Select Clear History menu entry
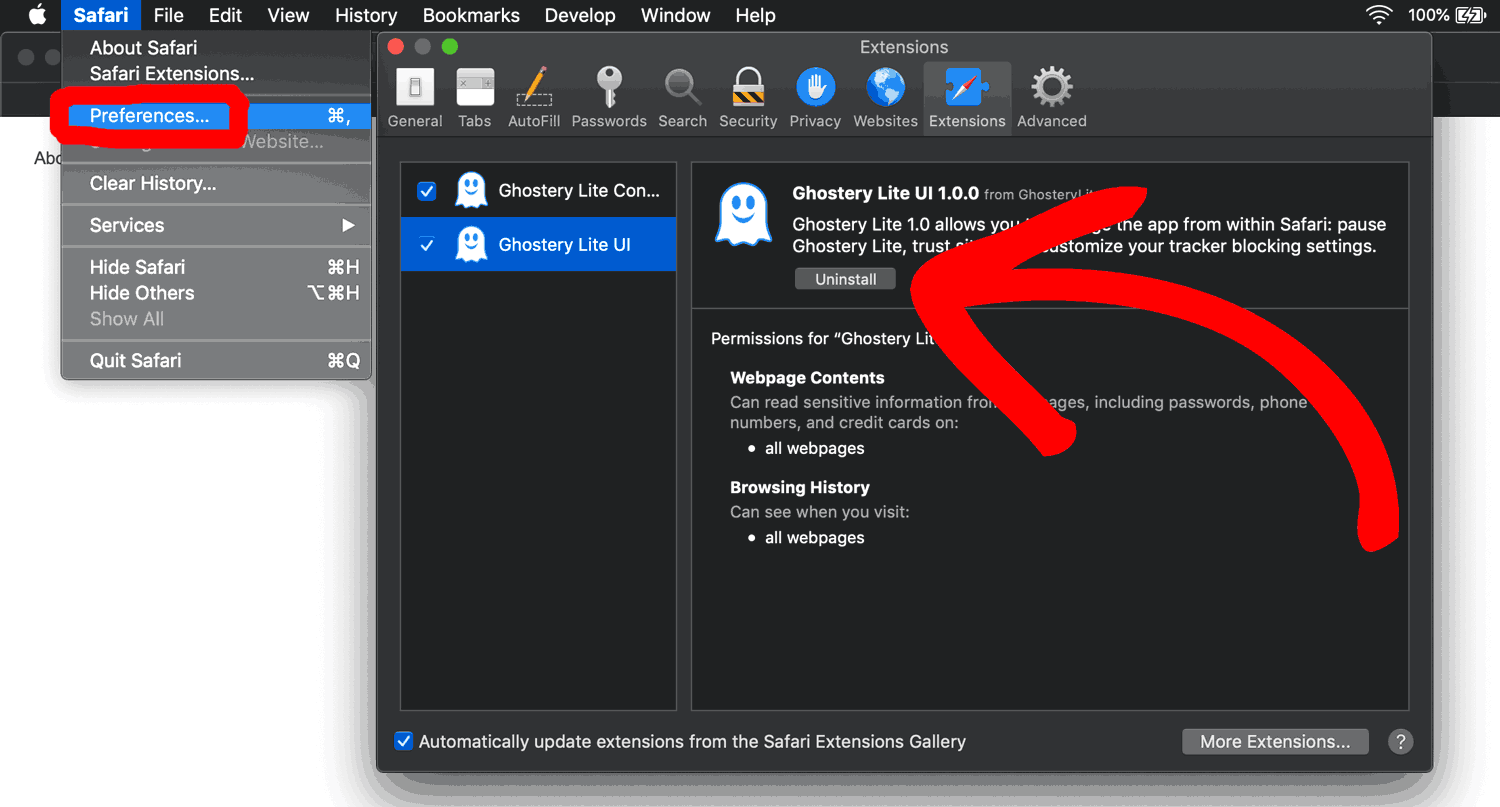 153,183
